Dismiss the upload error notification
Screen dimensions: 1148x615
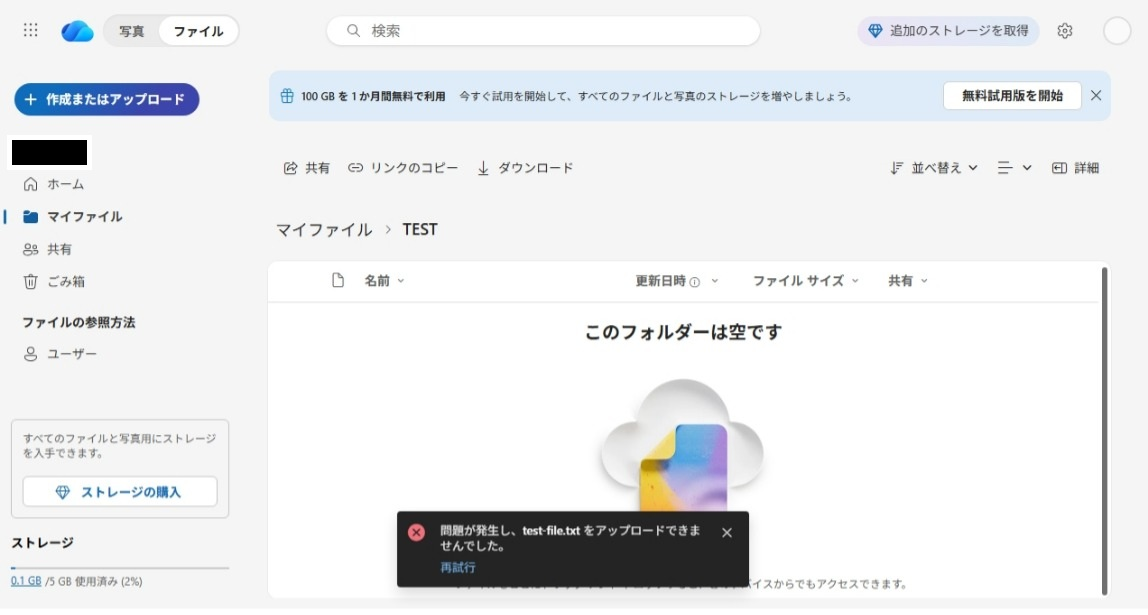coord(727,533)
